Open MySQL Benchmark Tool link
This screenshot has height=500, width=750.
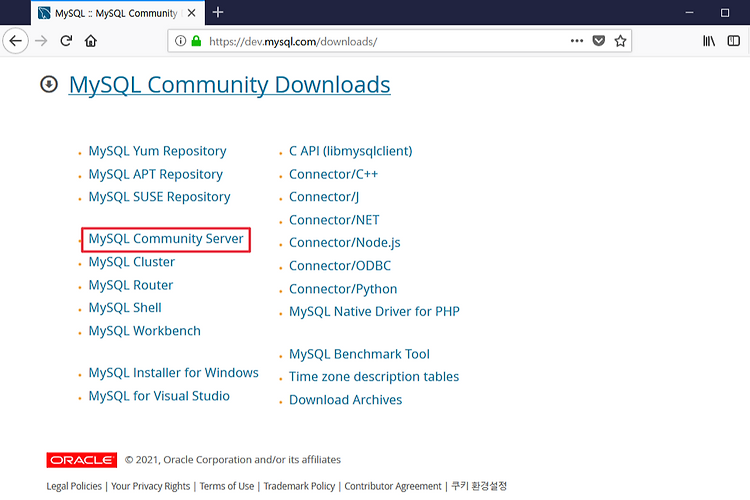(x=359, y=354)
